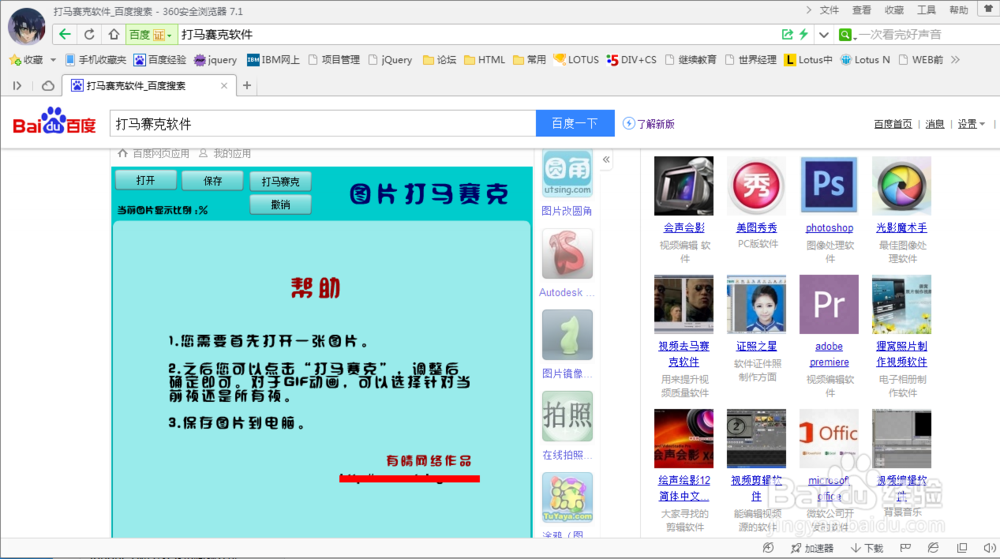This screenshot has width=1000, height=559.
Task: Open the 图片改圆角 app icon
Action: [x=567, y=173]
